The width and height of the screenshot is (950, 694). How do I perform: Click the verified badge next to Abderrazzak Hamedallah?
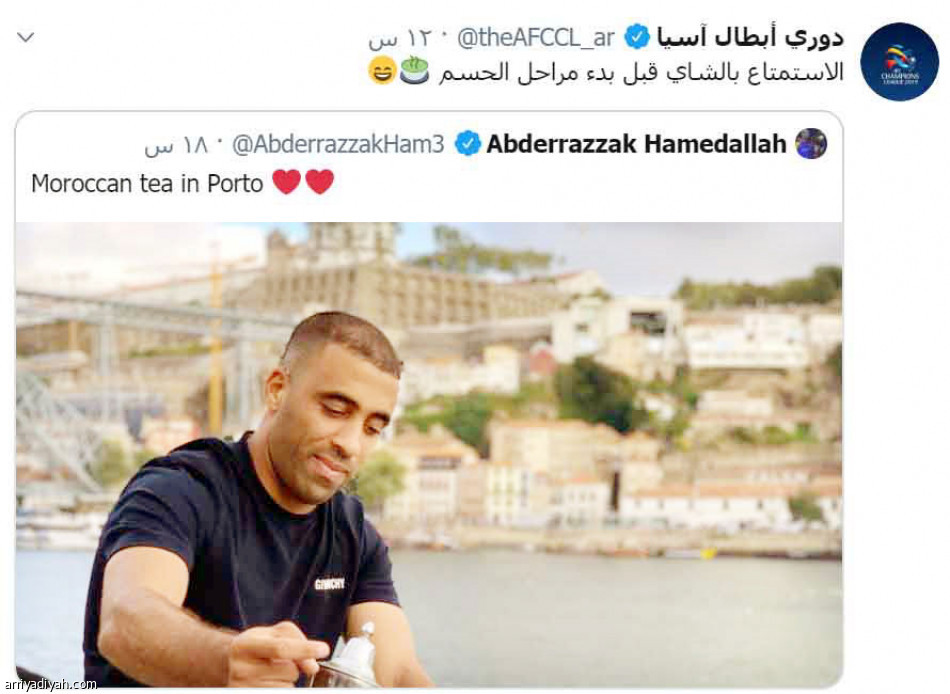tap(467, 144)
